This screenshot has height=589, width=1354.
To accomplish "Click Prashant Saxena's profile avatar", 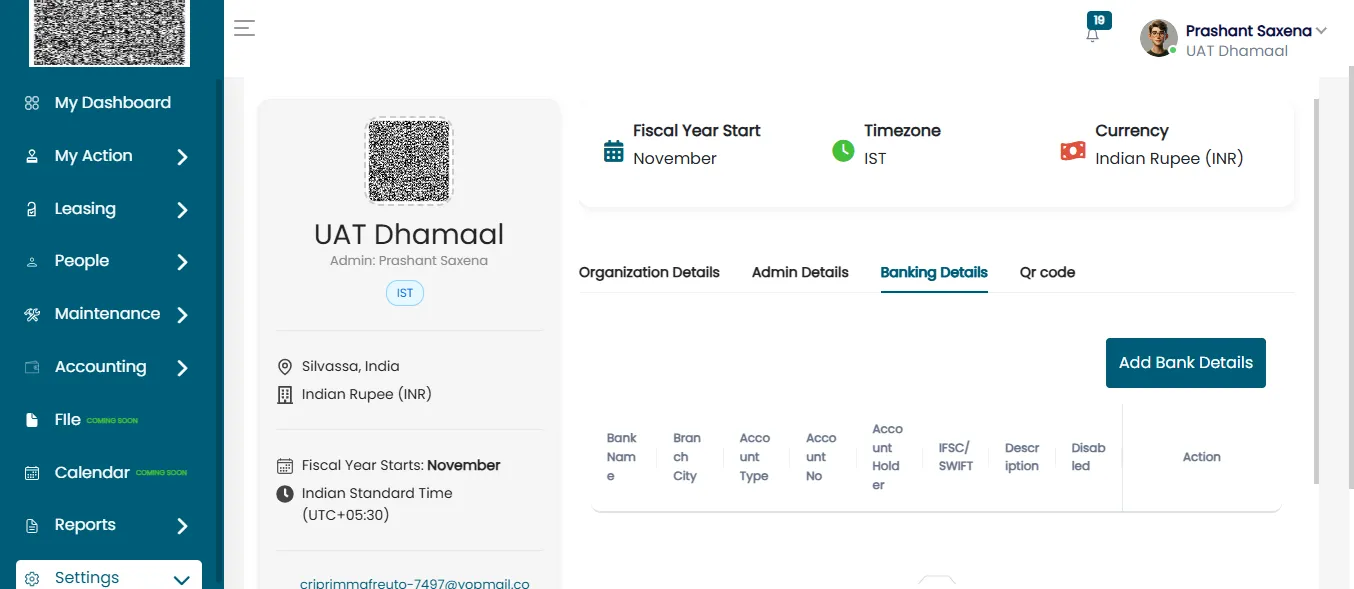I will click(1159, 38).
